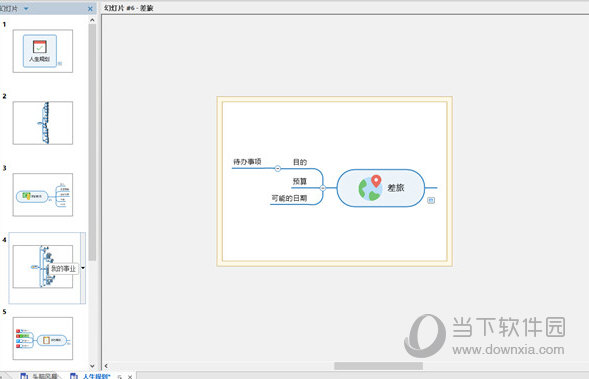Click scroll-up arrow of slides panel

click(x=92, y=20)
